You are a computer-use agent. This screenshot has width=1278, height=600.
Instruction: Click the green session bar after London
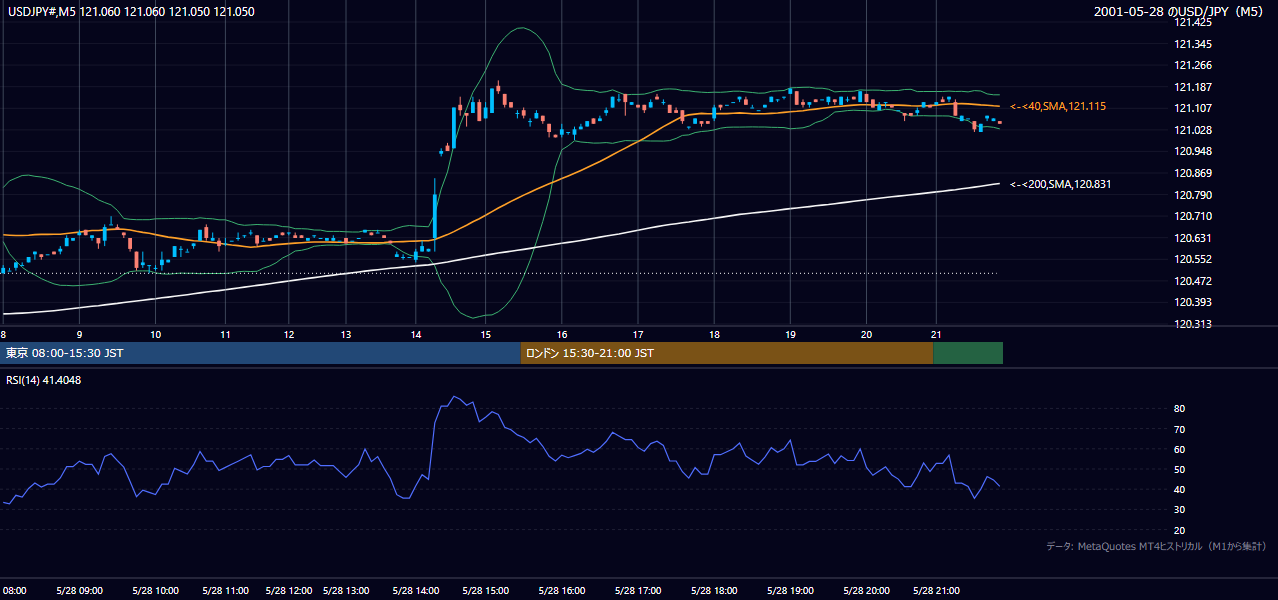[x=968, y=353]
